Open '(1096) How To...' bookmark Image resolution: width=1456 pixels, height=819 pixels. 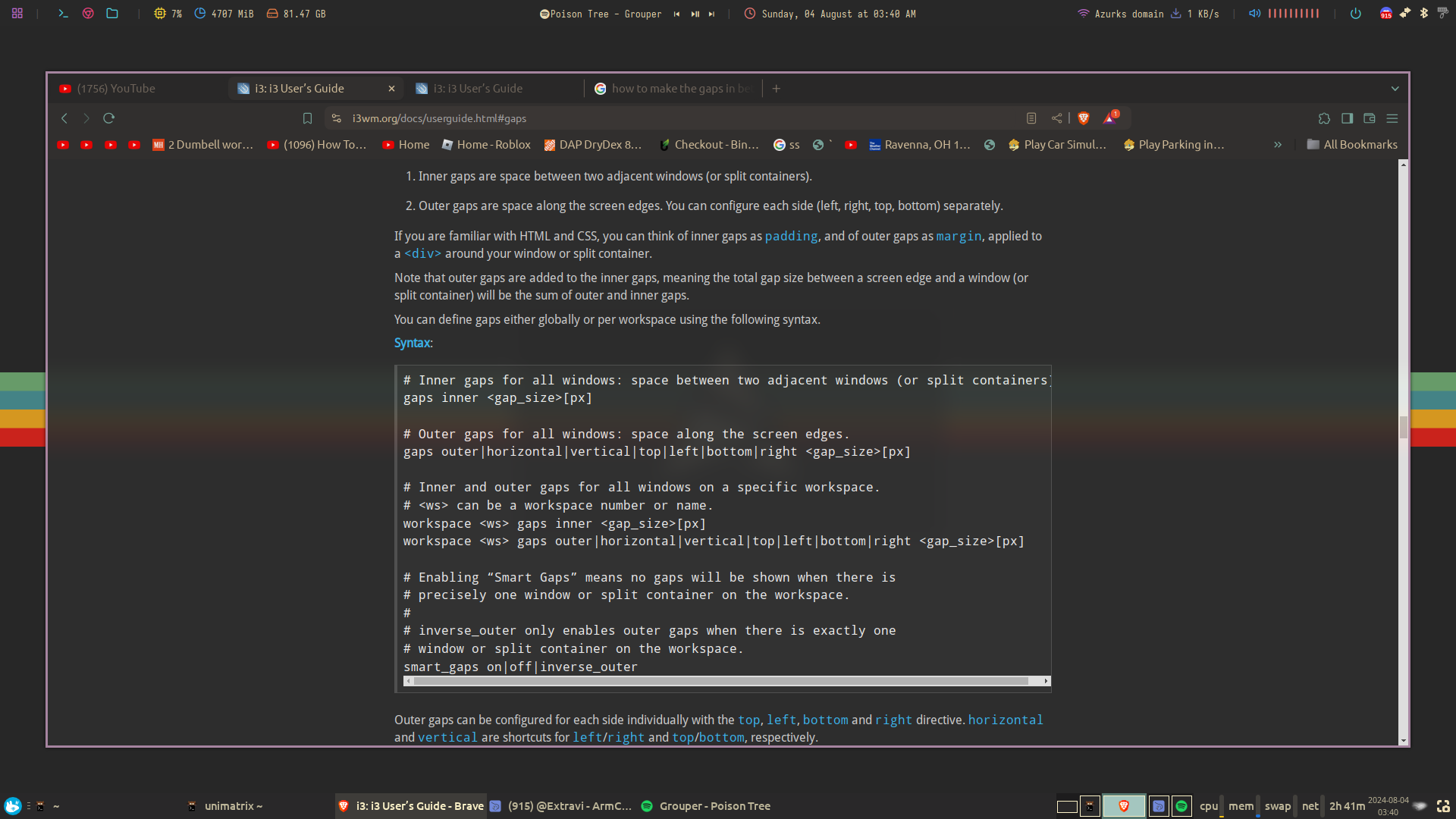coord(317,145)
